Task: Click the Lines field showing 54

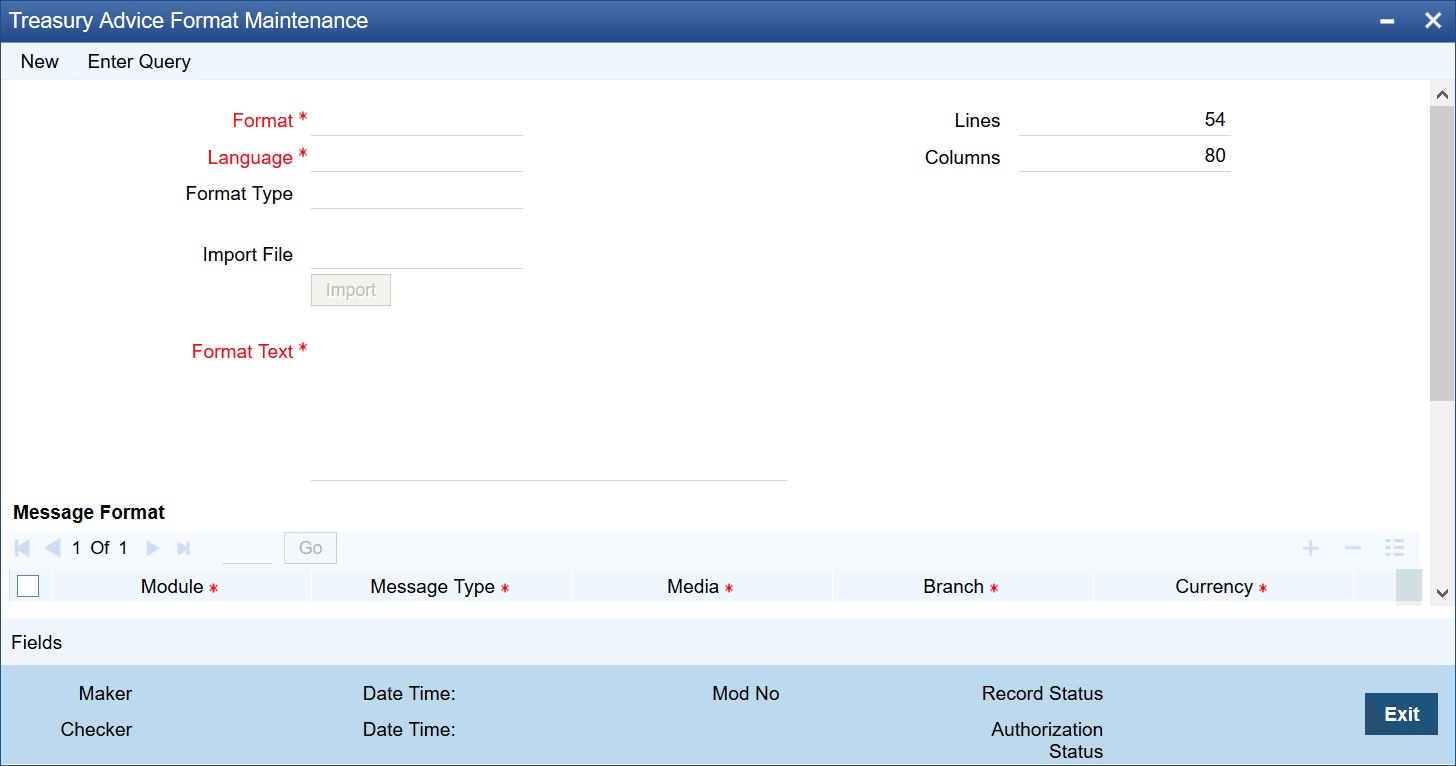Action: click(x=1125, y=120)
